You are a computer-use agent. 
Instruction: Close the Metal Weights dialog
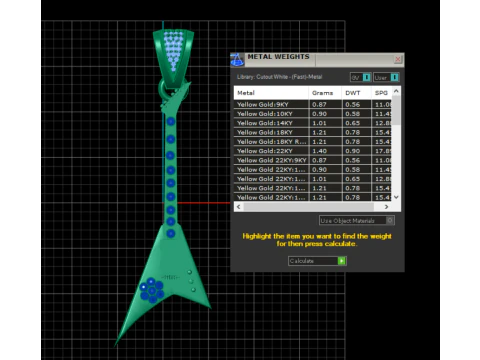(x=398, y=59)
